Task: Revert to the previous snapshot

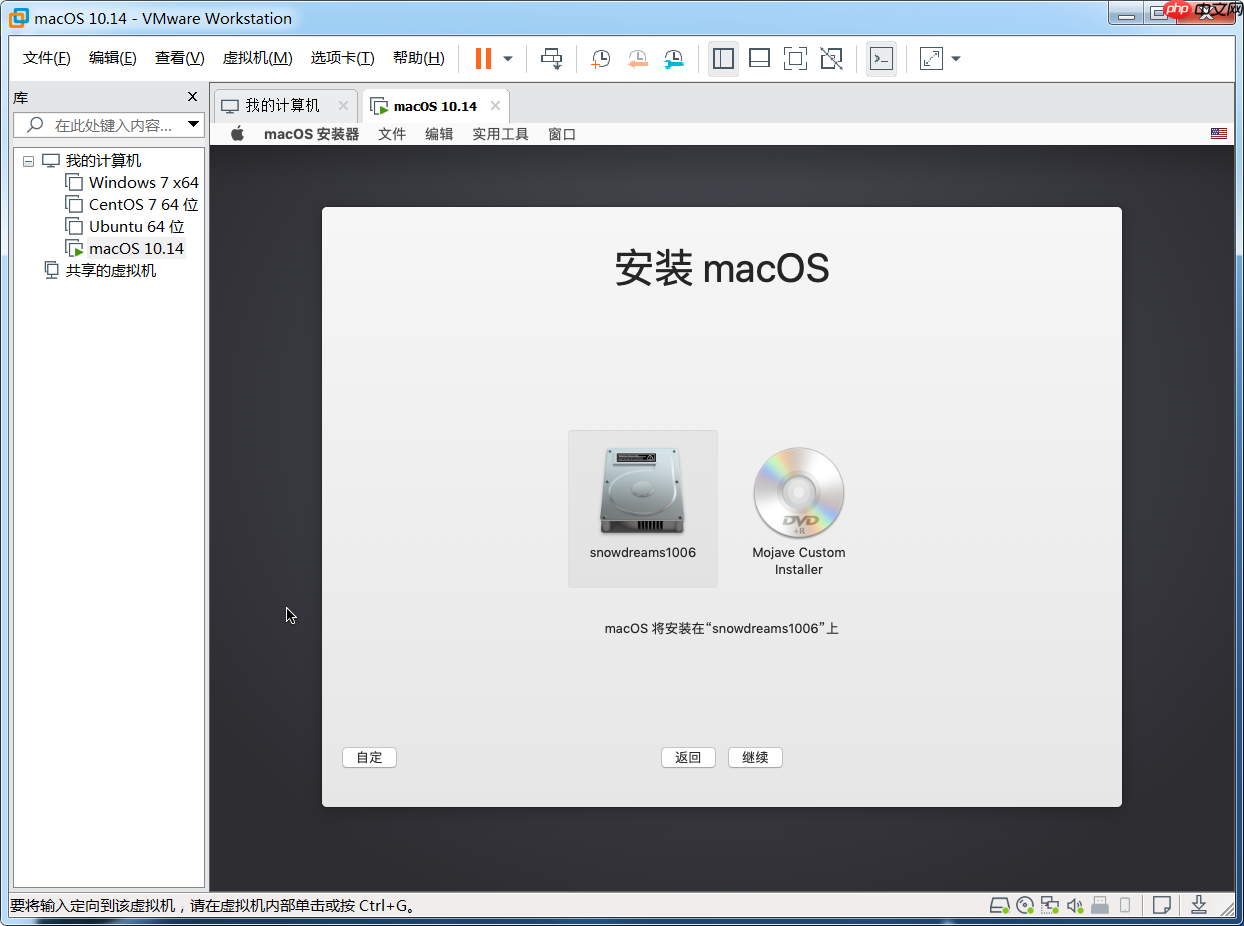Action: click(637, 58)
